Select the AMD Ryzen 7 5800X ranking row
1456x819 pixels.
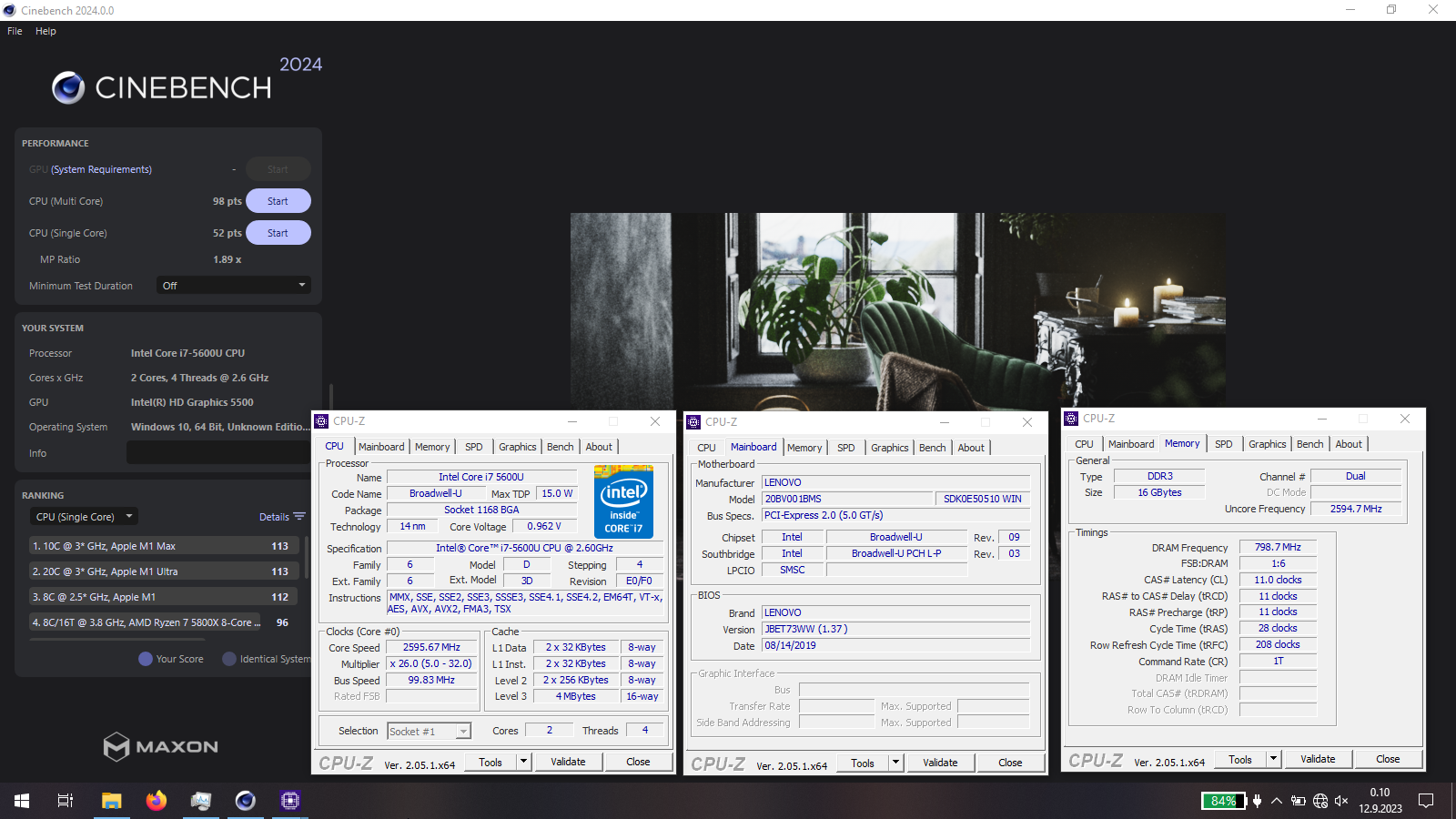pos(164,622)
